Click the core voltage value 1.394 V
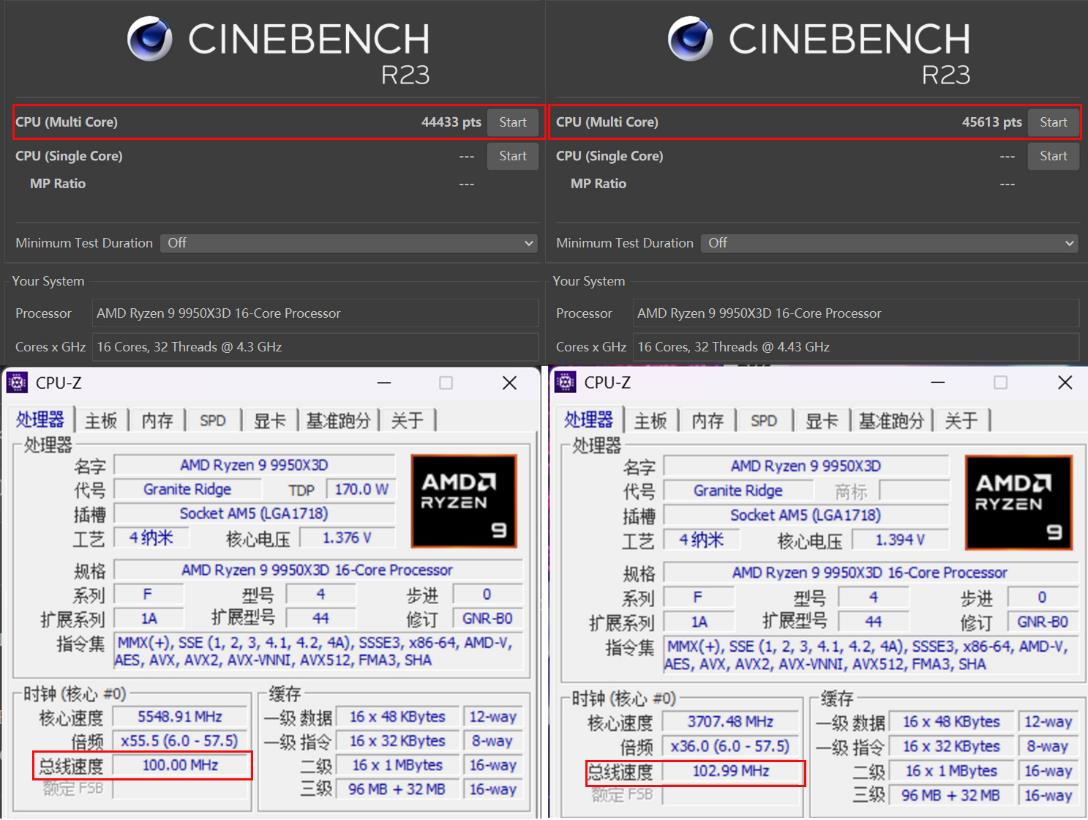 coord(900,540)
